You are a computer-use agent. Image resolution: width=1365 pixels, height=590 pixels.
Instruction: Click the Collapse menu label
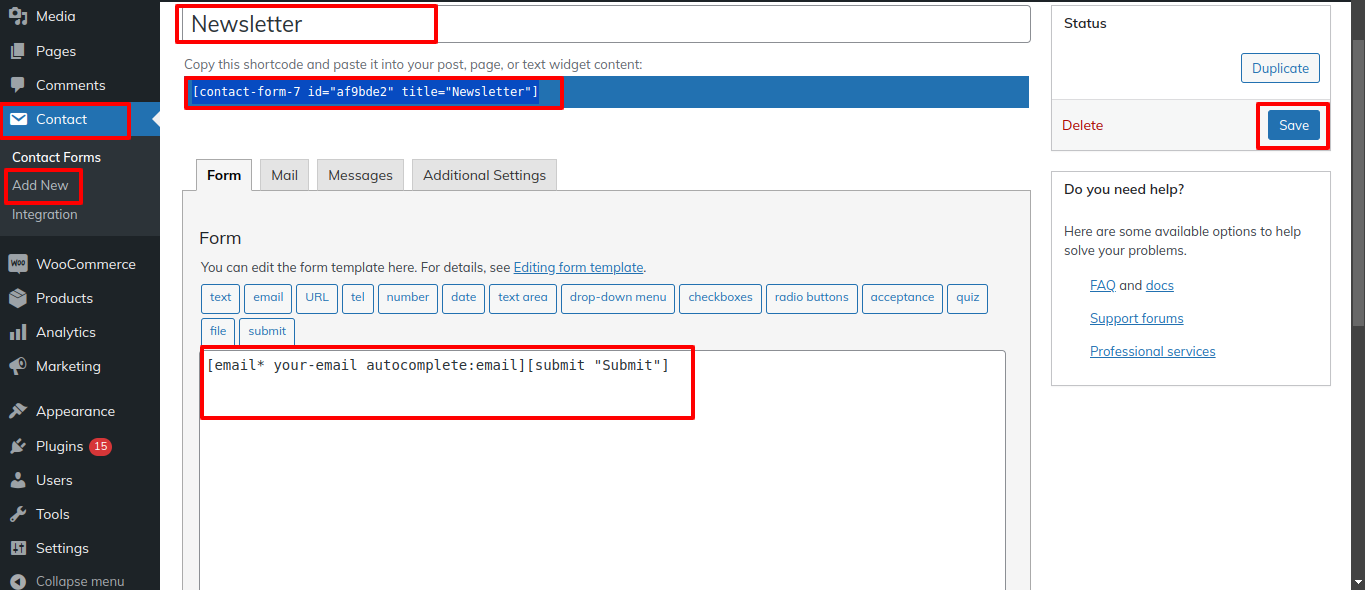[80, 581]
